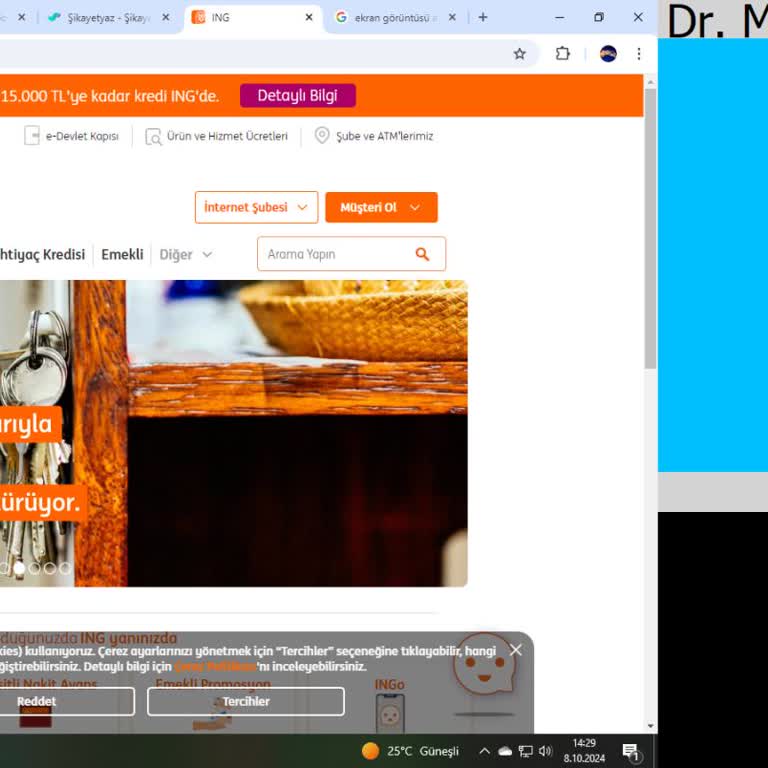Close the ING tab
This screenshot has width=768, height=768.
[x=309, y=18]
